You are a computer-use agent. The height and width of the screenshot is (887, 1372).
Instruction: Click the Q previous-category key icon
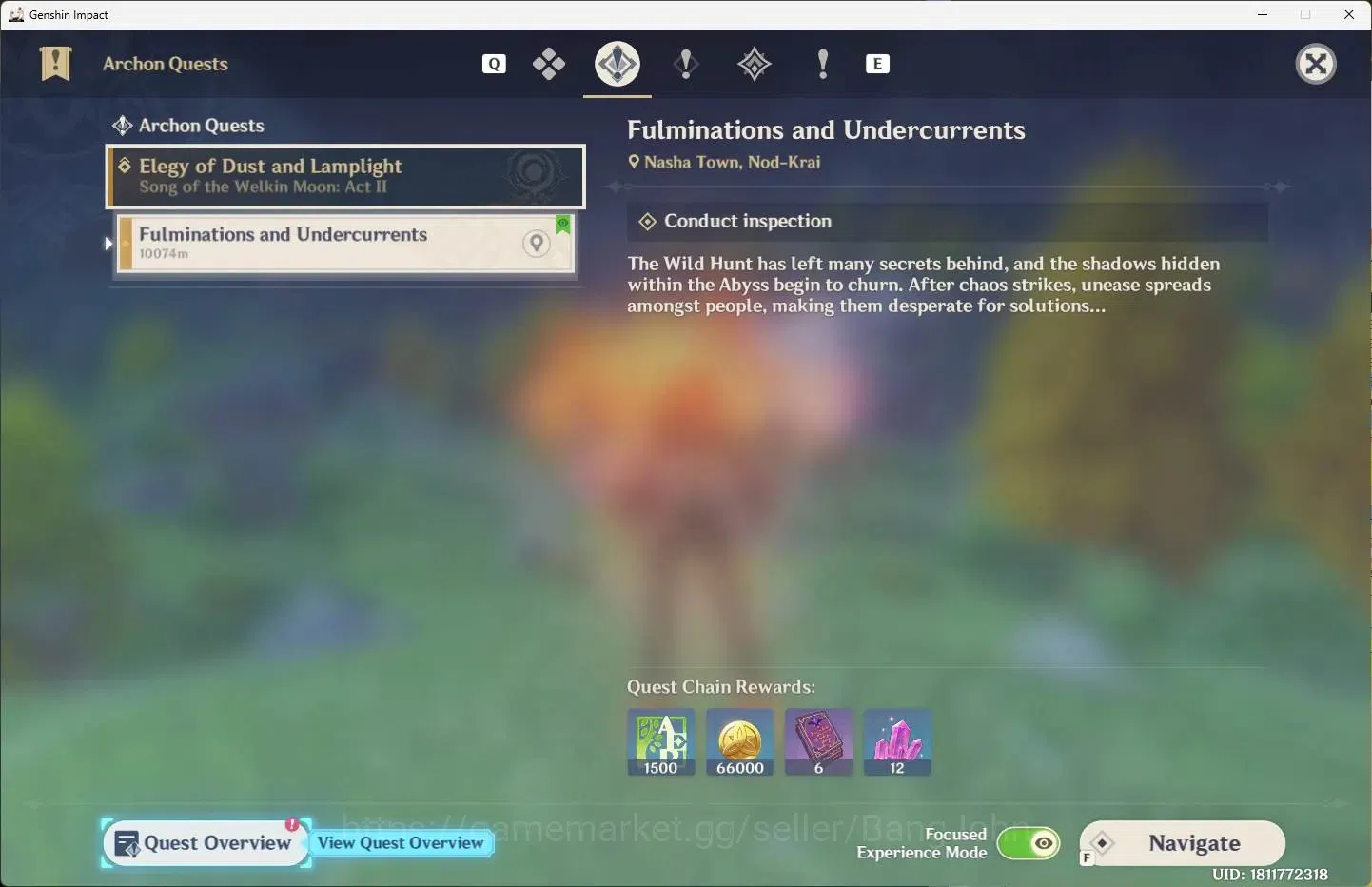(x=494, y=64)
